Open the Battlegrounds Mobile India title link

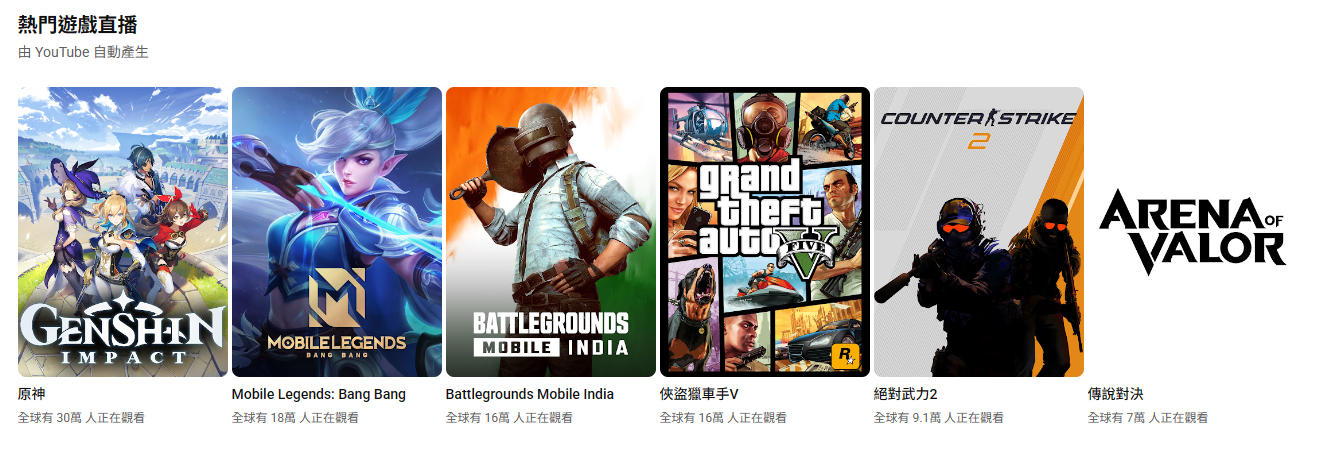click(530, 394)
